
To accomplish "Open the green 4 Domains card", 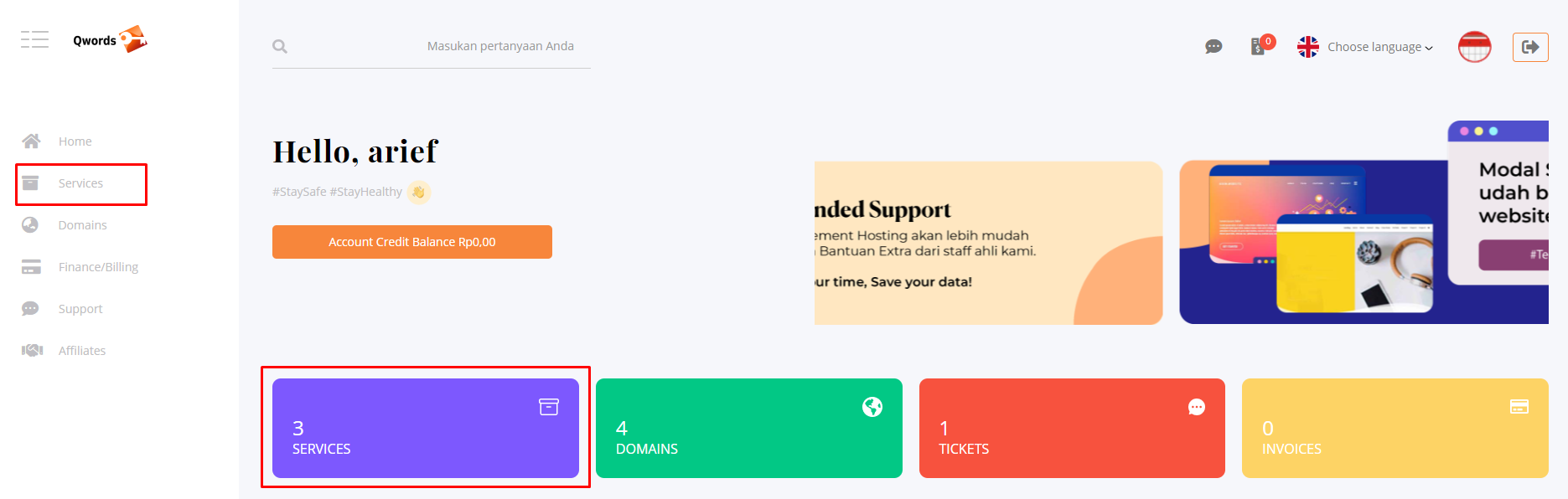I will [x=748, y=428].
